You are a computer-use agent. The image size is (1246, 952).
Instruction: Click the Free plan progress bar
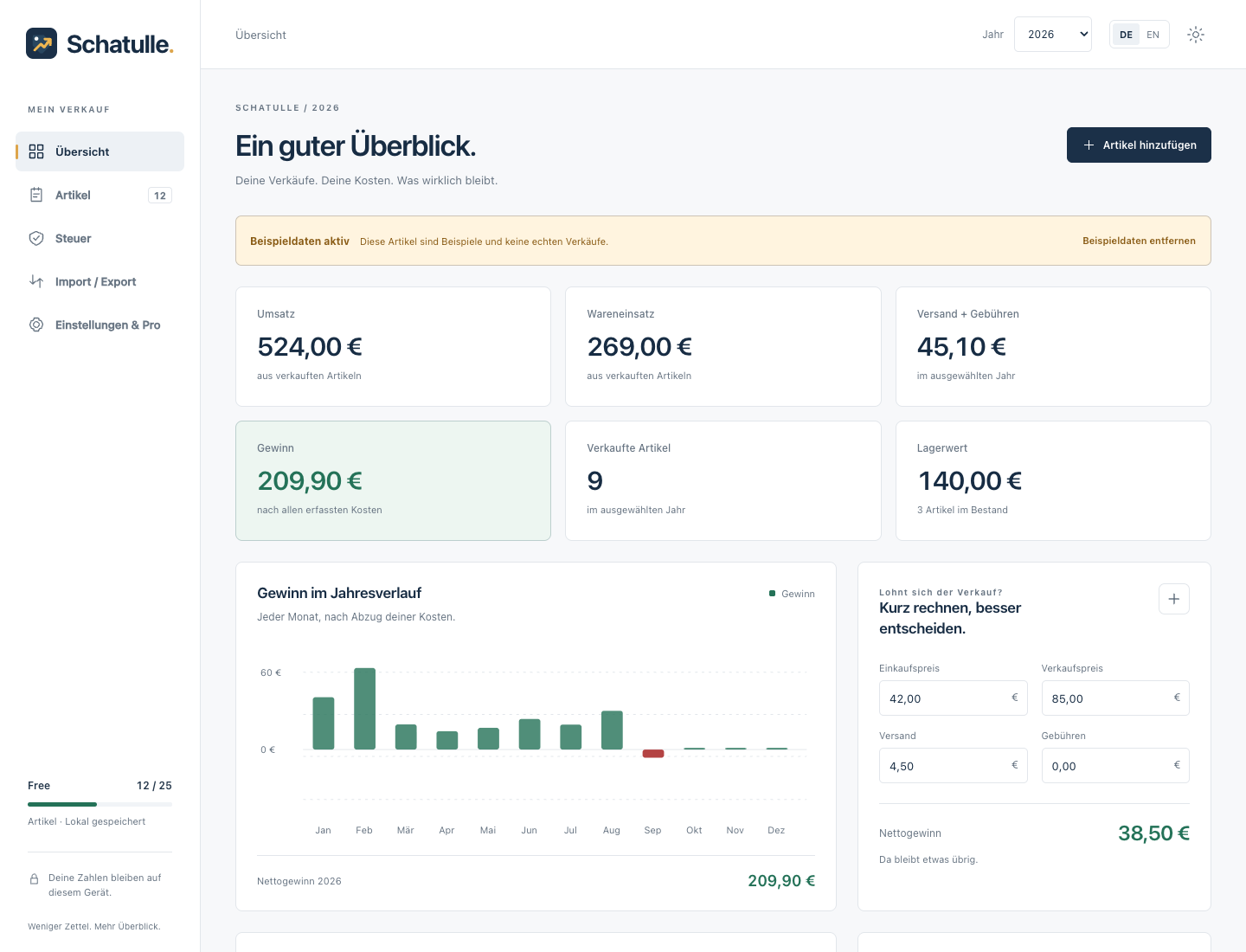click(100, 805)
